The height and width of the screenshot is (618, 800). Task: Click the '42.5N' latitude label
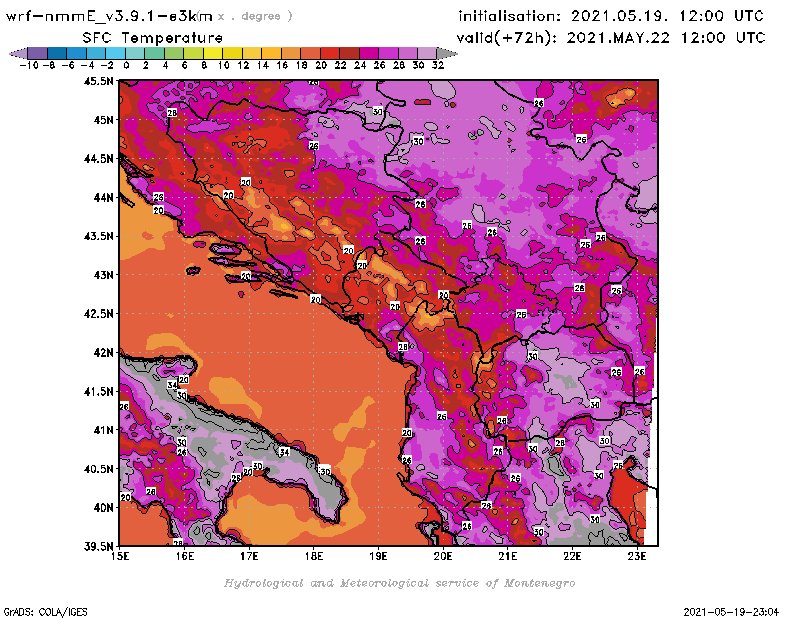(98, 314)
